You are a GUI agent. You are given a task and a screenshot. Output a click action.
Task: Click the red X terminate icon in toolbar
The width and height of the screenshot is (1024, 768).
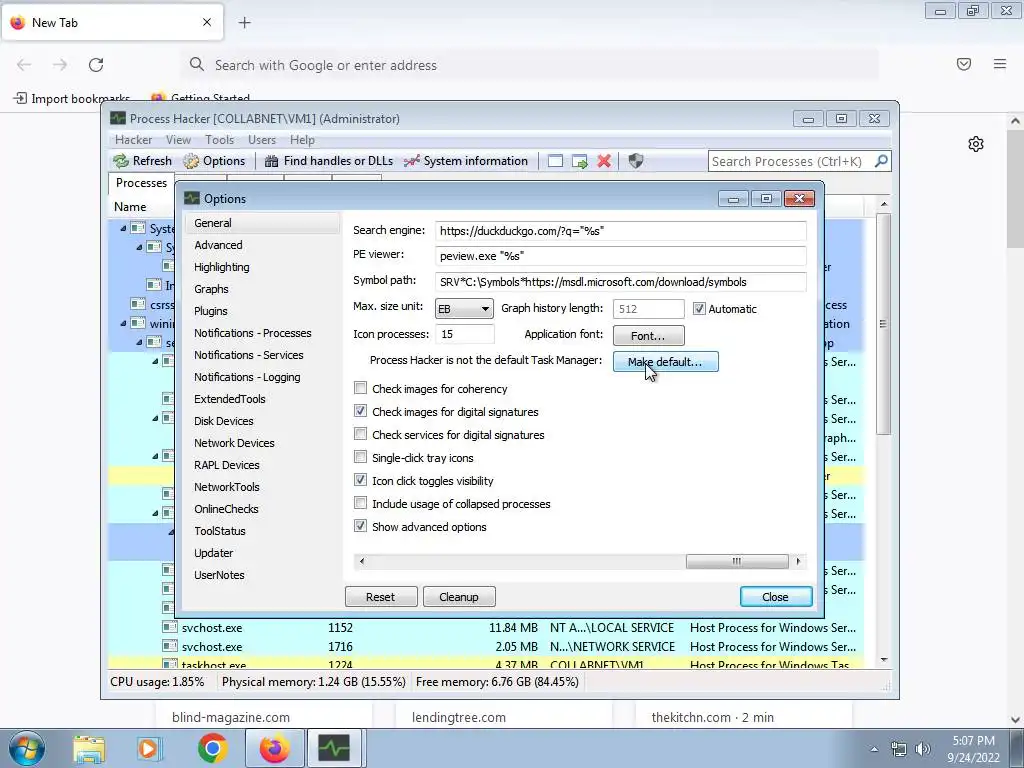click(604, 161)
